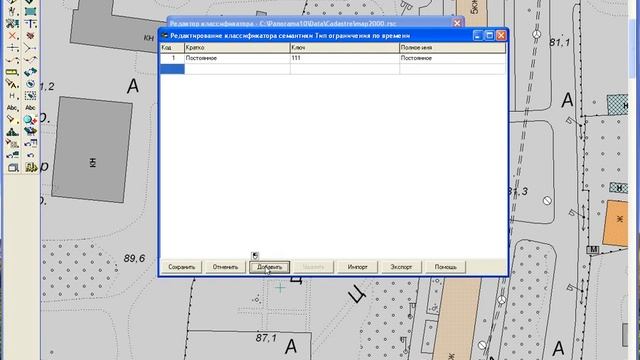Image resolution: width=640 pixels, height=360 pixels.
Task: Click the dashed selection frame tool
Action: (x=30, y=96)
